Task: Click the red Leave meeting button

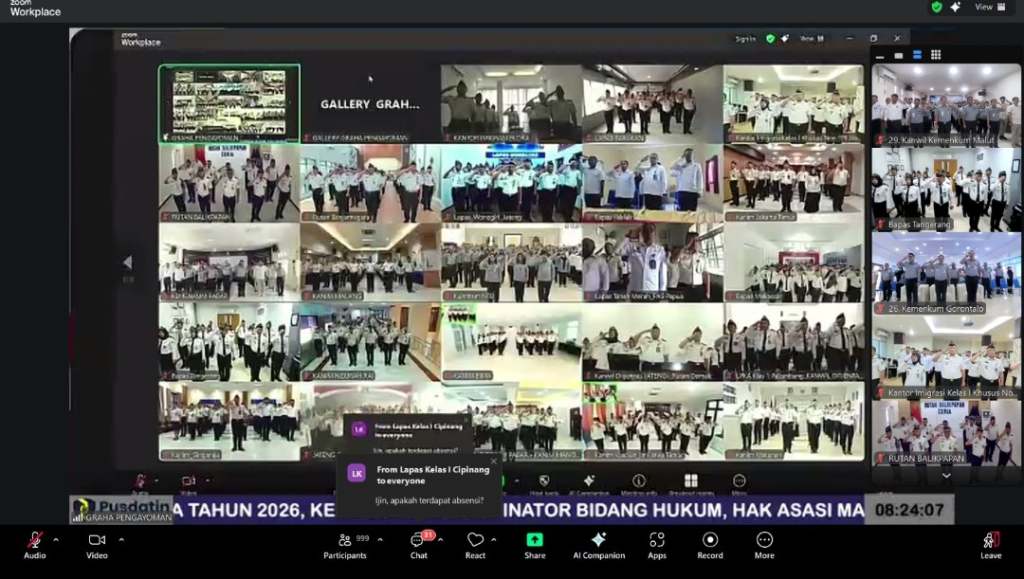Action: pos(991,541)
